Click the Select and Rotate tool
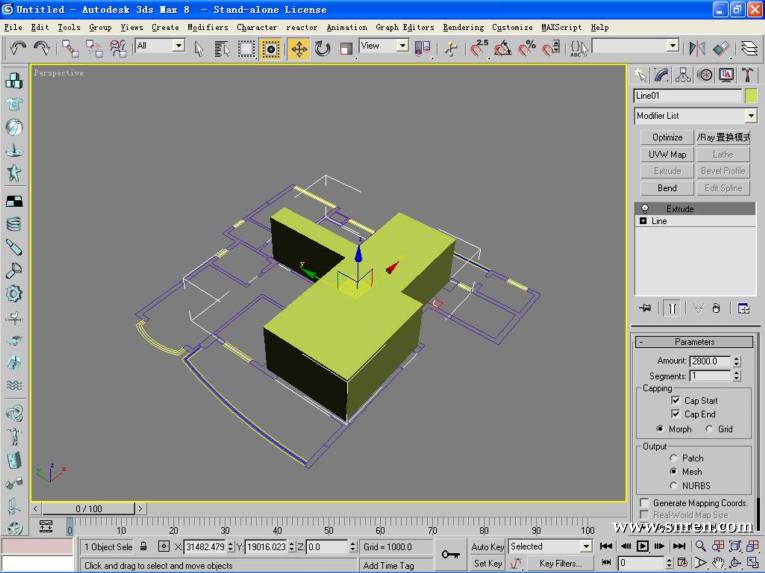Viewport: 765px width, 573px height. 322,48
